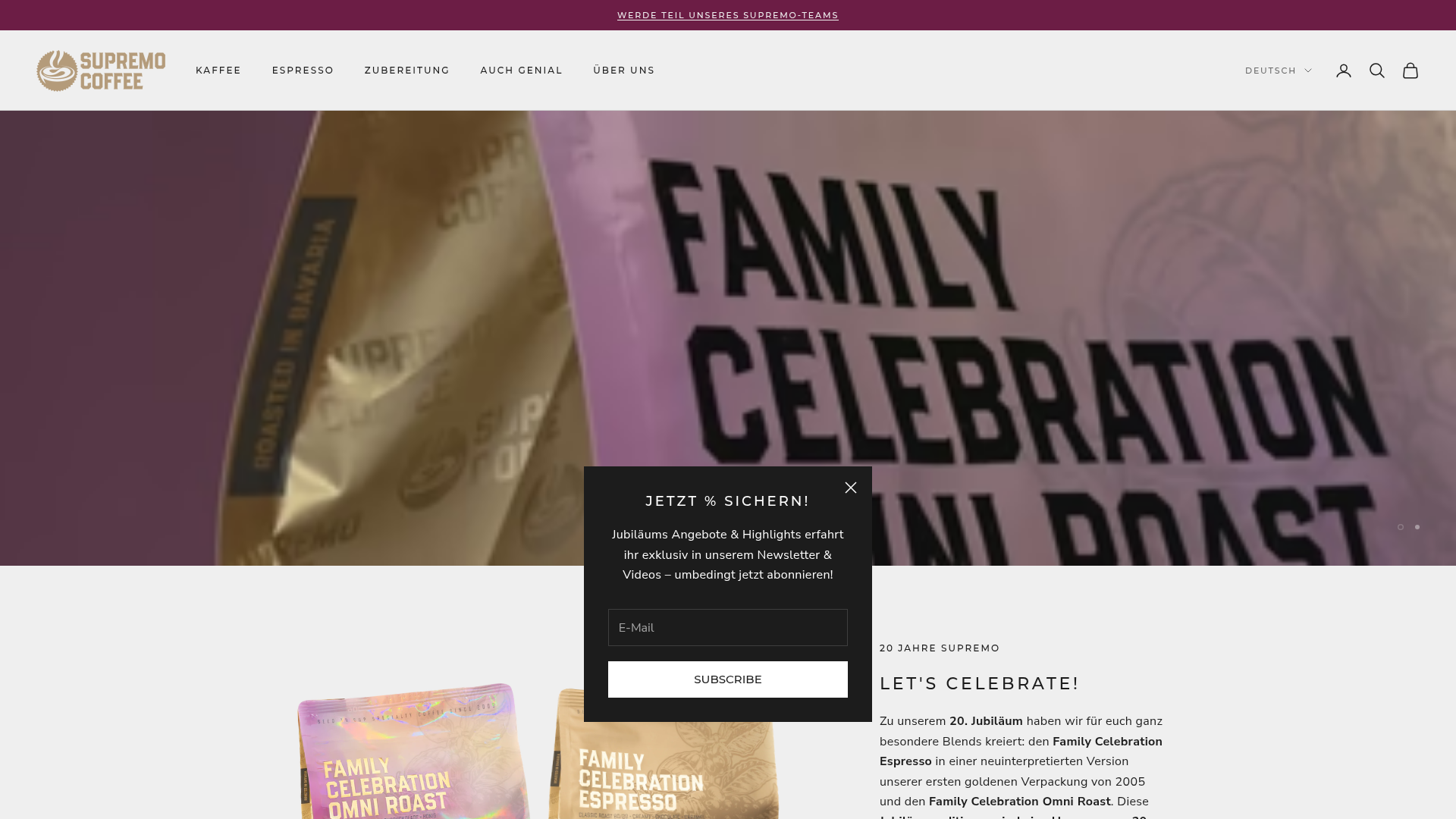Follow the Werde Teil unseres Supremo-Teams link
Viewport: 1456px width, 819px height.
pyautogui.click(x=728, y=15)
